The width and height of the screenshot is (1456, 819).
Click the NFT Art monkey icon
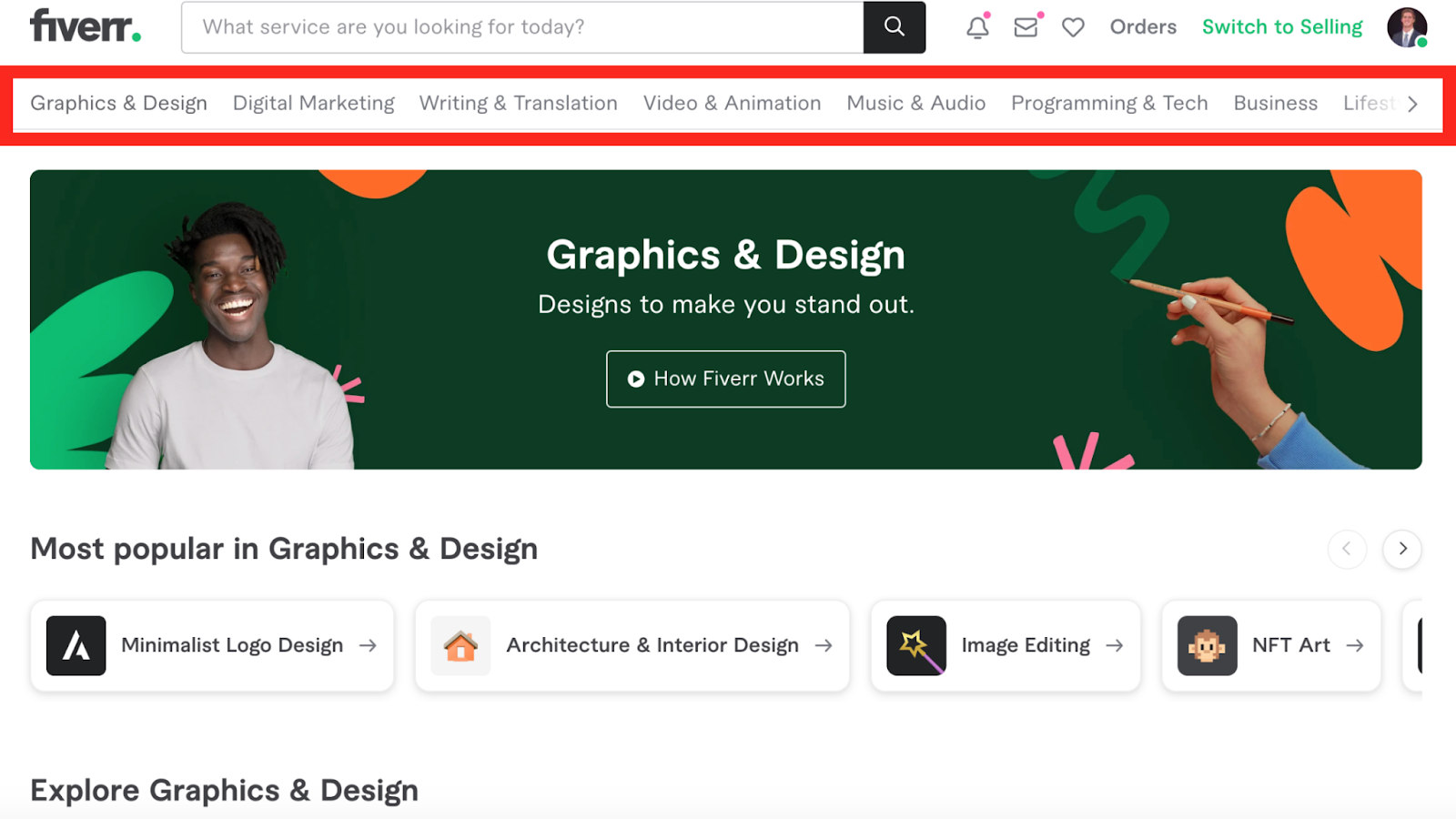[x=1208, y=645]
